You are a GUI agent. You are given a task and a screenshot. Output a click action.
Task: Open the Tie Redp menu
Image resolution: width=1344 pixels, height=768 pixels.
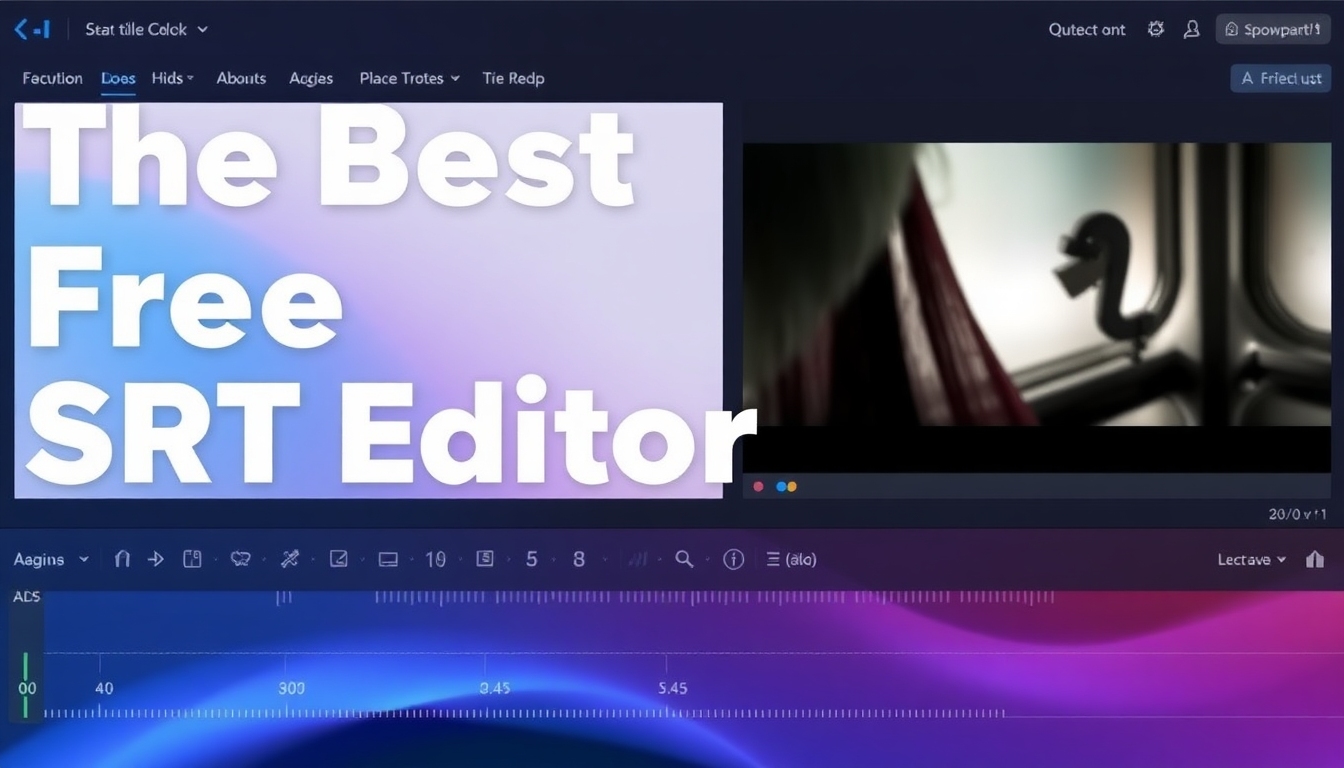pos(513,78)
